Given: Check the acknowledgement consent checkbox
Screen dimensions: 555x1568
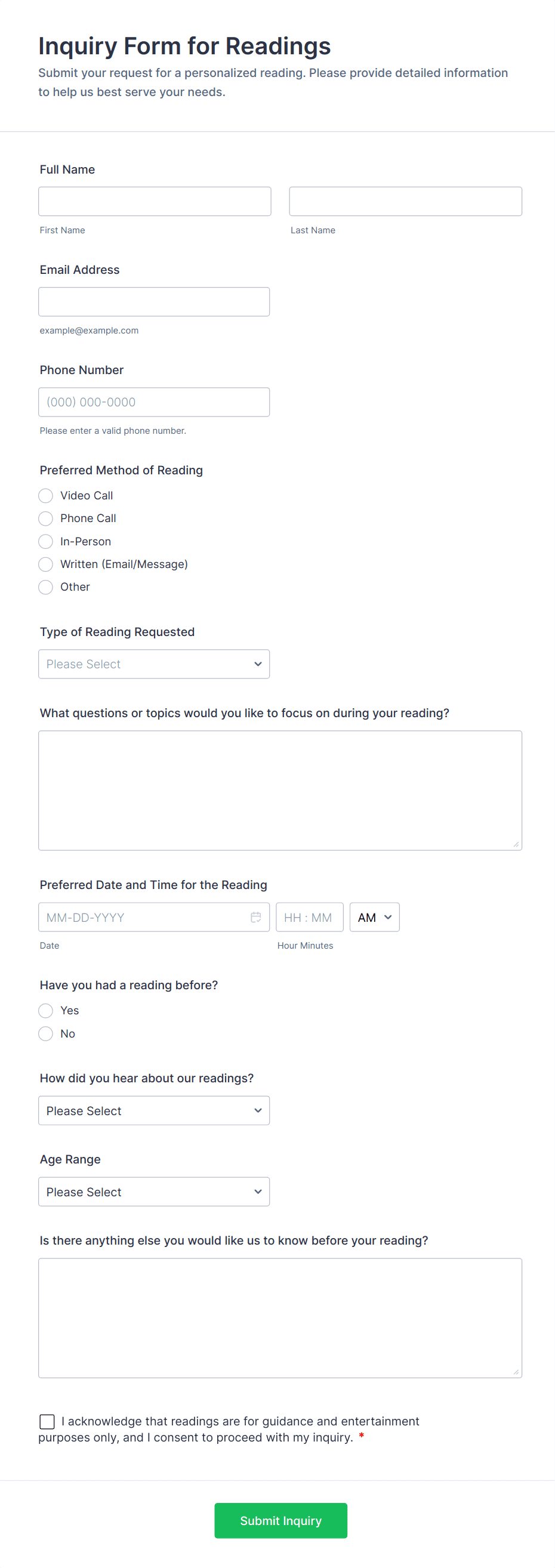Looking at the screenshot, I should pos(47,1421).
